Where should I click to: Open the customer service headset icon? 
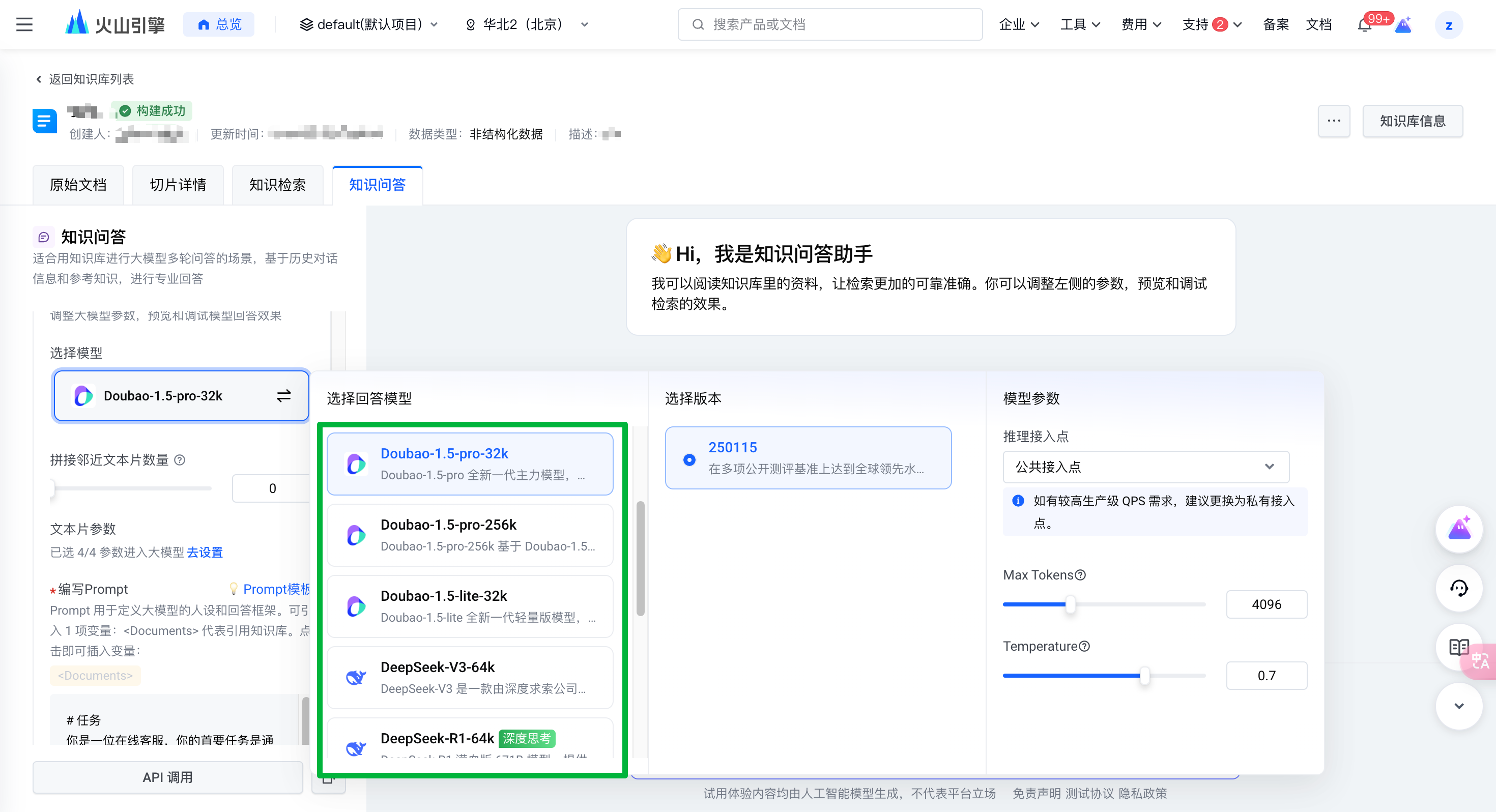pyautogui.click(x=1459, y=588)
